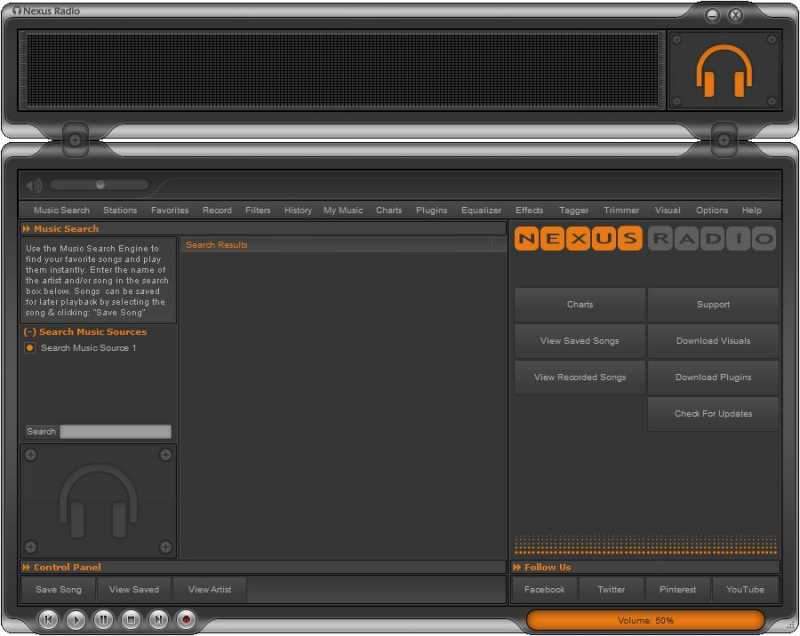Expand the Search Results header

[214, 244]
